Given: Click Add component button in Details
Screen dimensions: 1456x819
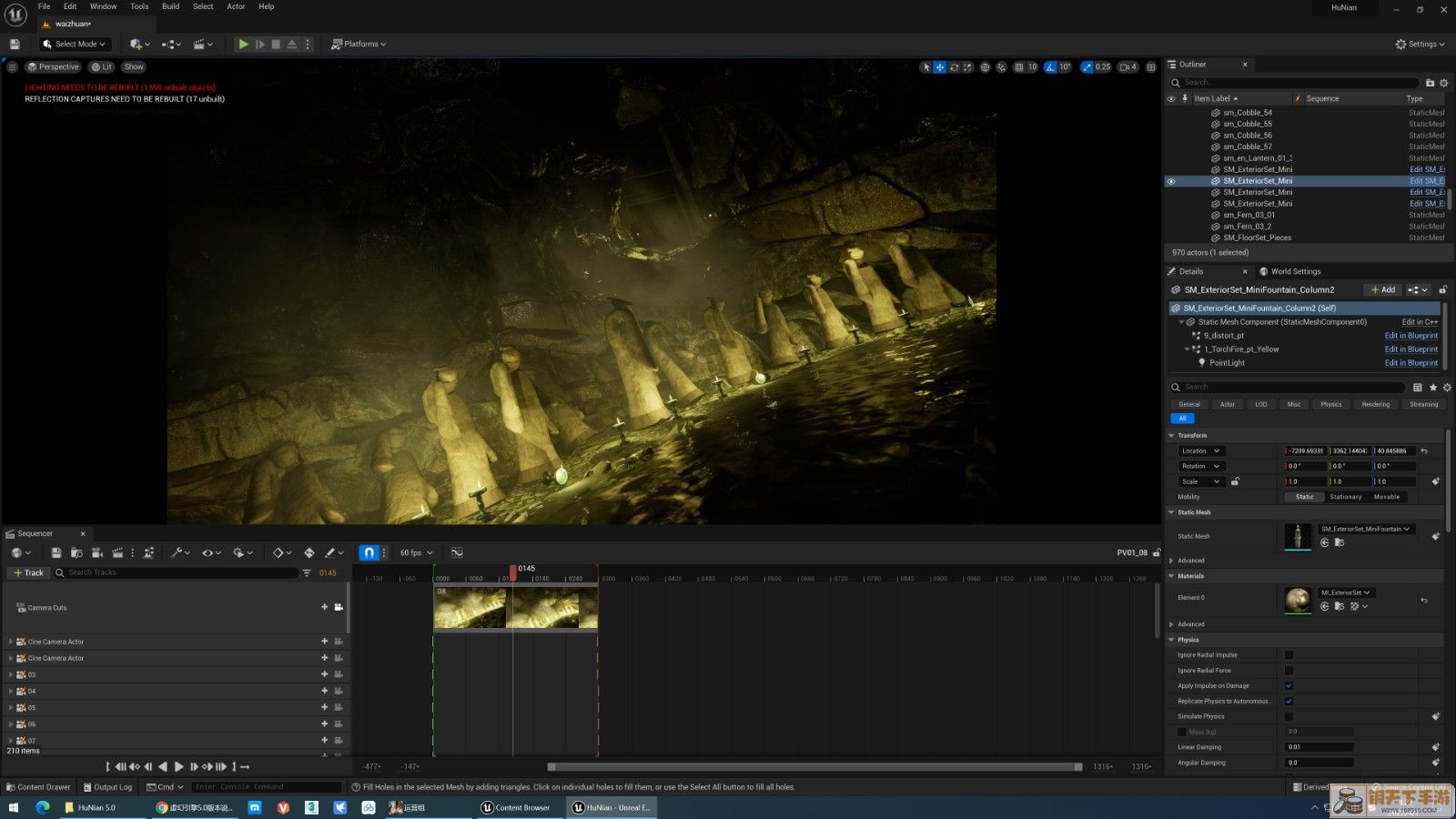Looking at the screenshot, I should [x=1383, y=289].
